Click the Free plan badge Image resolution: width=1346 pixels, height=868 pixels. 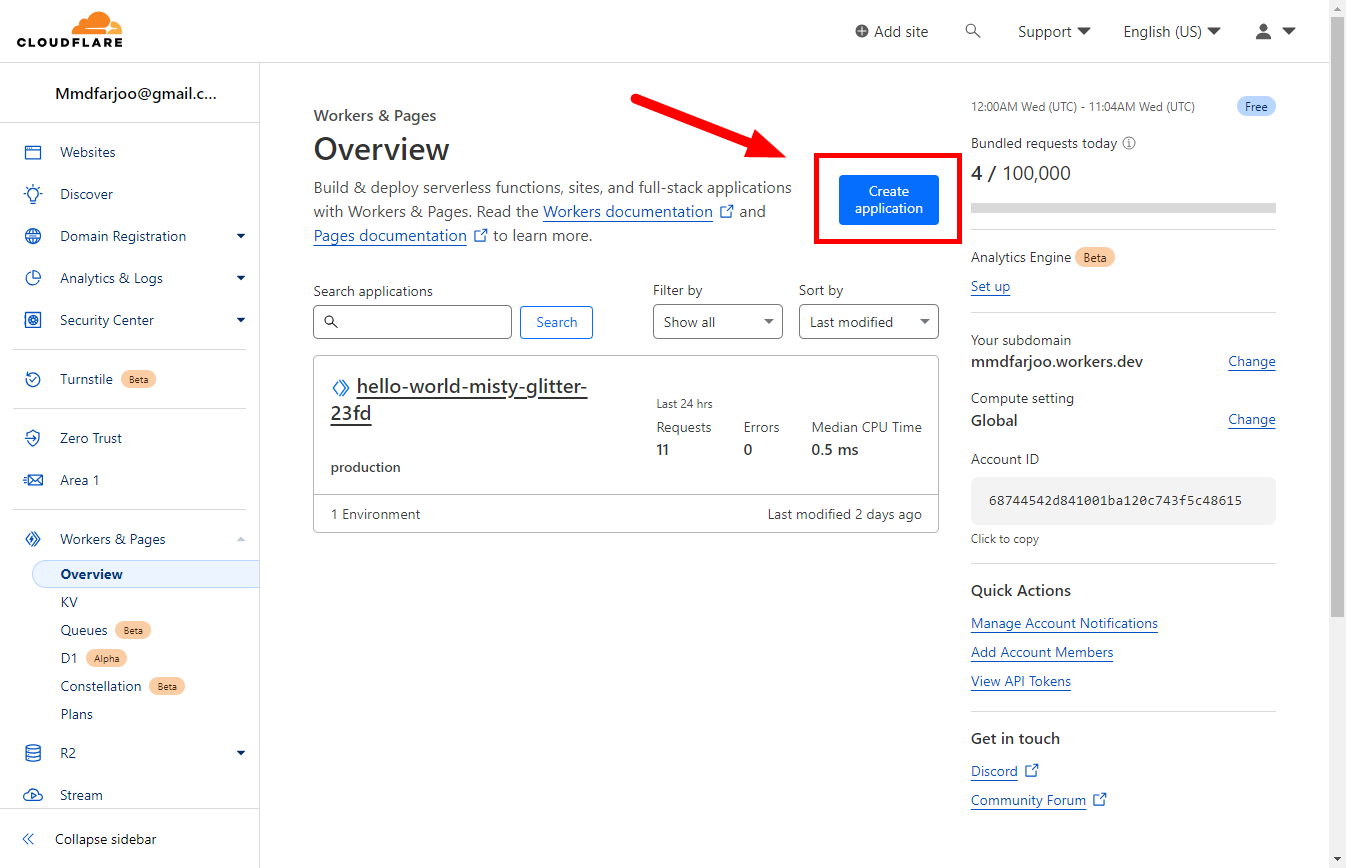click(x=1256, y=106)
